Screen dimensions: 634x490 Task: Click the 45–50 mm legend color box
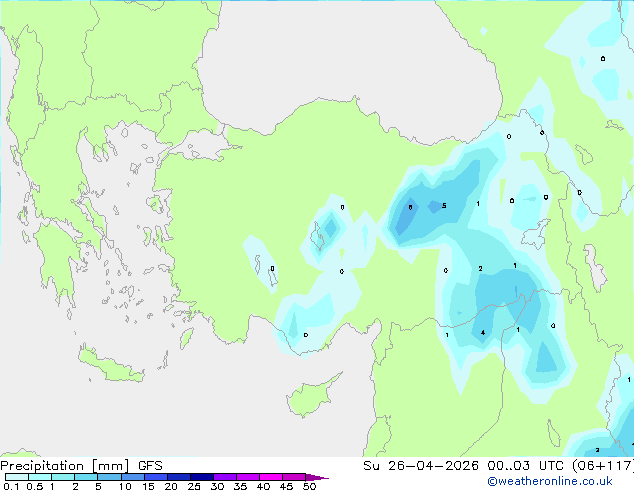click(294, 477)
